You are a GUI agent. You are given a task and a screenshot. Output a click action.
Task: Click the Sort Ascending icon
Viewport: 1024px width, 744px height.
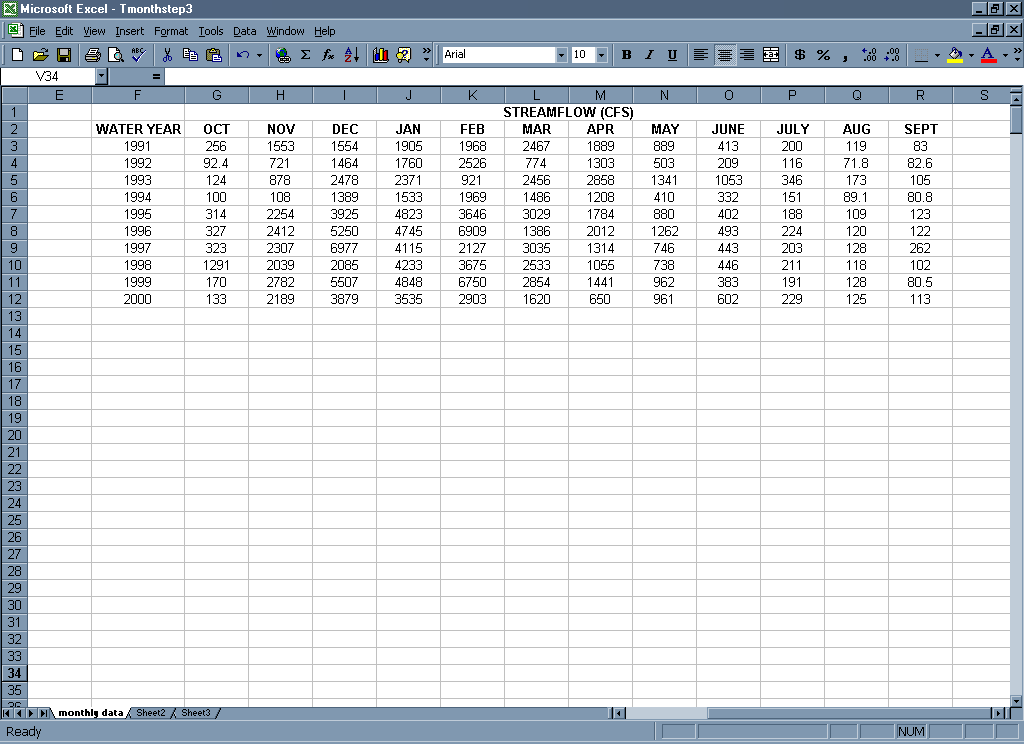click(x=351, y=55)
